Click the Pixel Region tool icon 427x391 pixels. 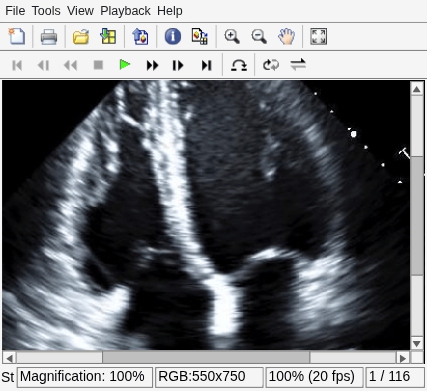200,36
